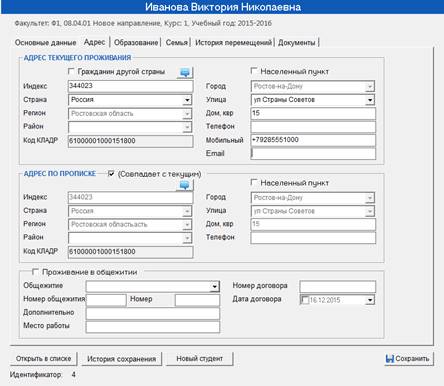Click the Номер field beside Номер общежития
This screenshot has height=386, width=444.
coord(197,300)
